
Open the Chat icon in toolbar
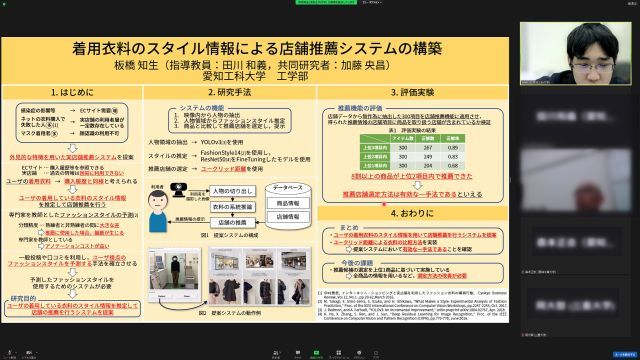(298, 353)
